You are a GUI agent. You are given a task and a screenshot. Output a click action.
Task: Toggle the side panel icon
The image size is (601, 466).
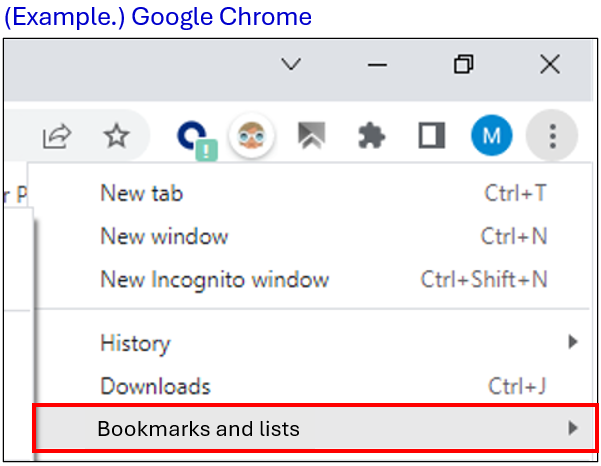[x=431, y=137]
